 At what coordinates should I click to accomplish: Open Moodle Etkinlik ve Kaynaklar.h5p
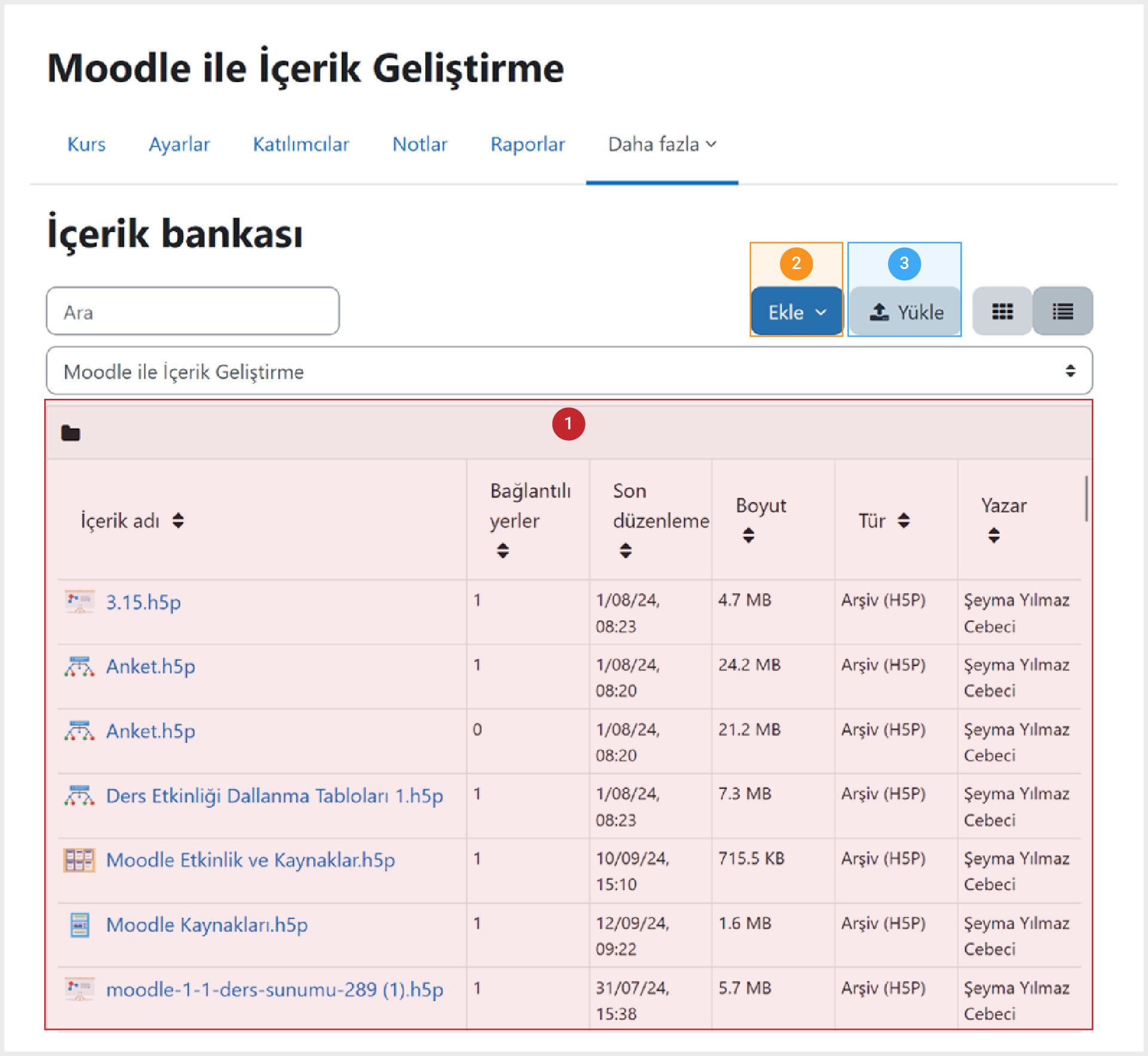click(251, 860)
